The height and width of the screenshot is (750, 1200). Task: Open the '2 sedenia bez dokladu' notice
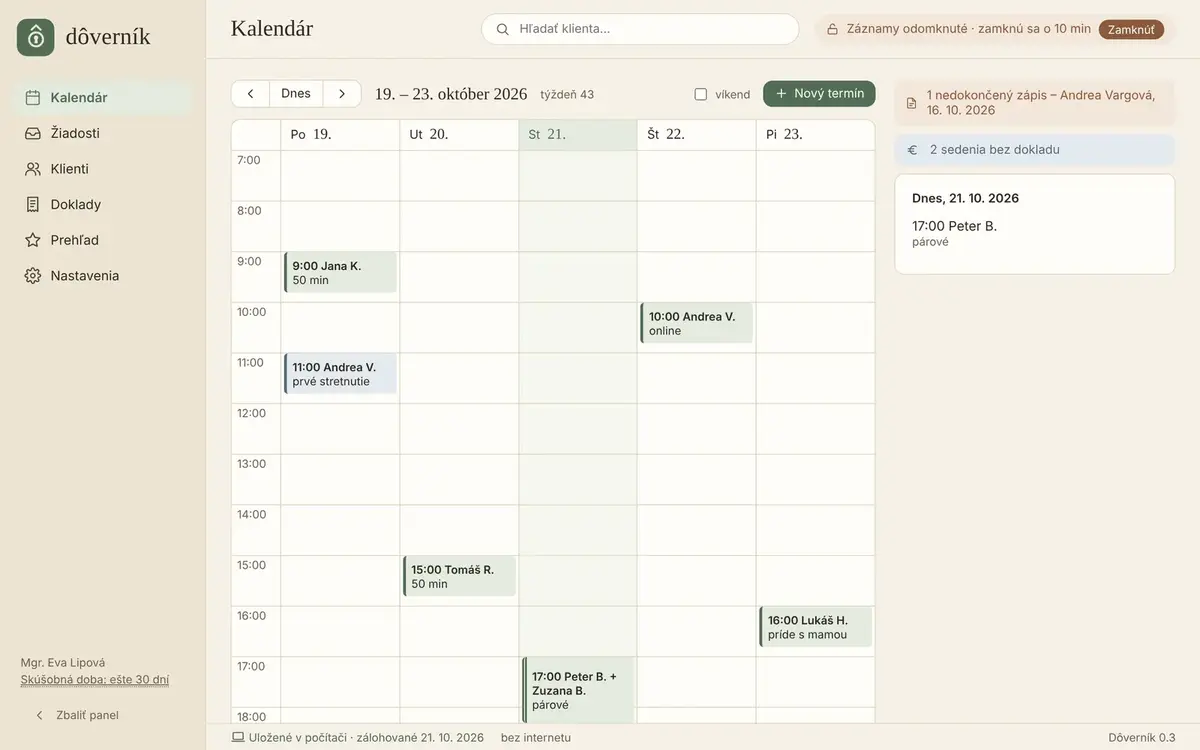[1035, 150]
